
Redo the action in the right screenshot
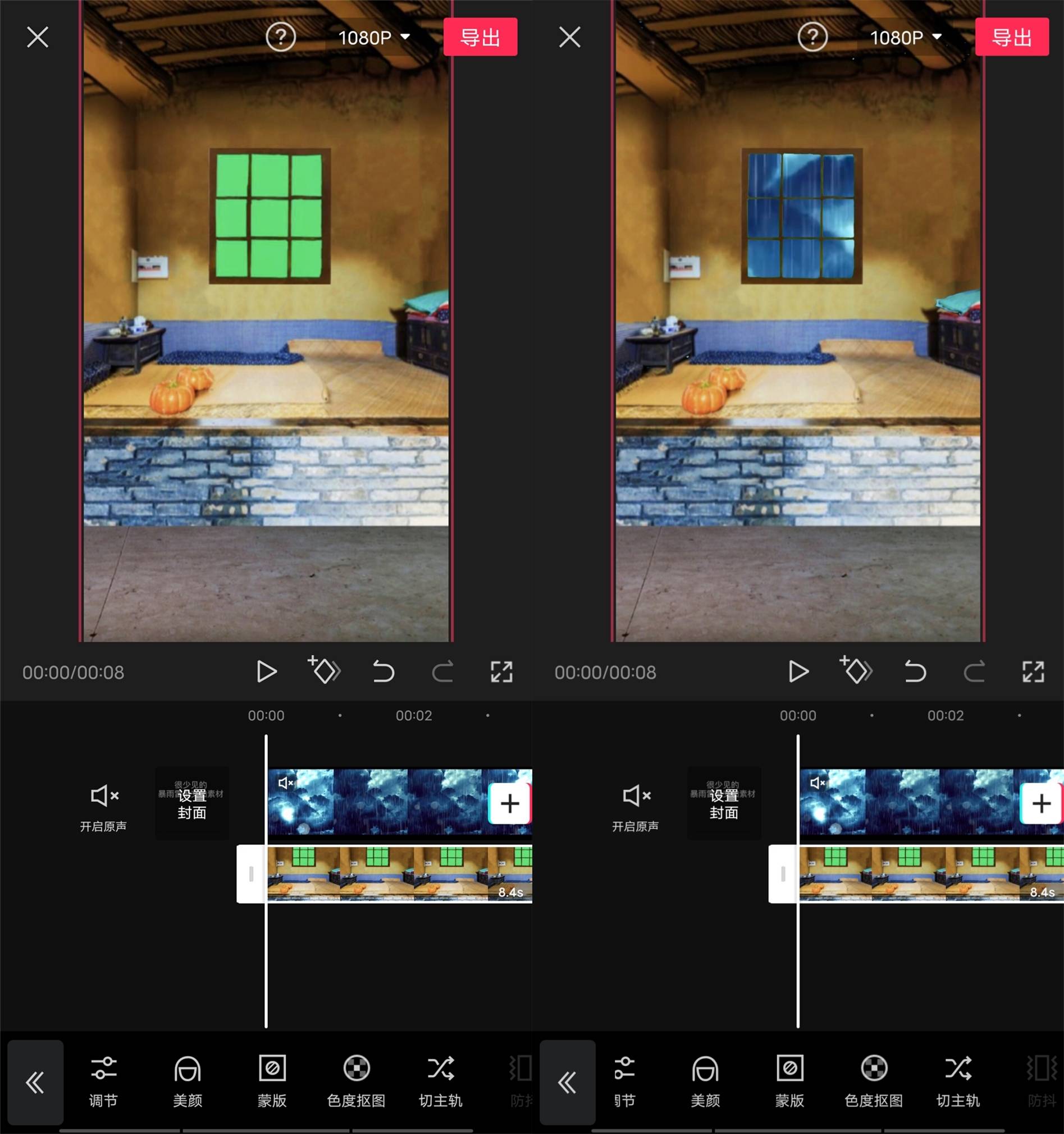point(974,671)
